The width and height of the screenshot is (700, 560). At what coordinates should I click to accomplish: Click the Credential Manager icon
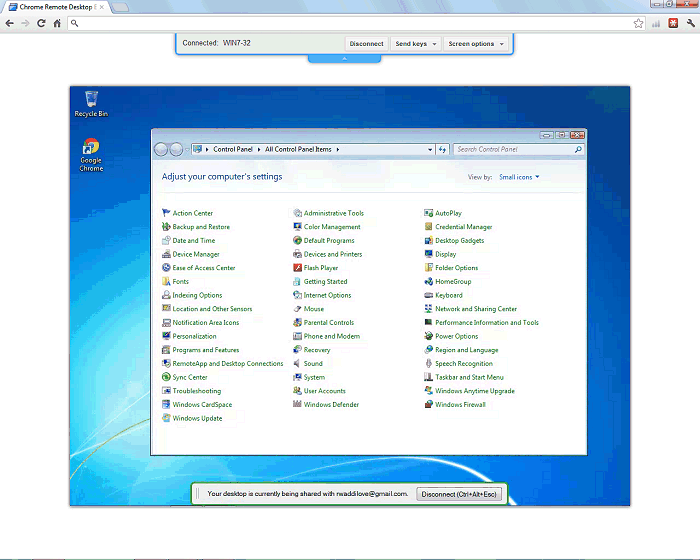pyautogui.click(x=429, y=227)
